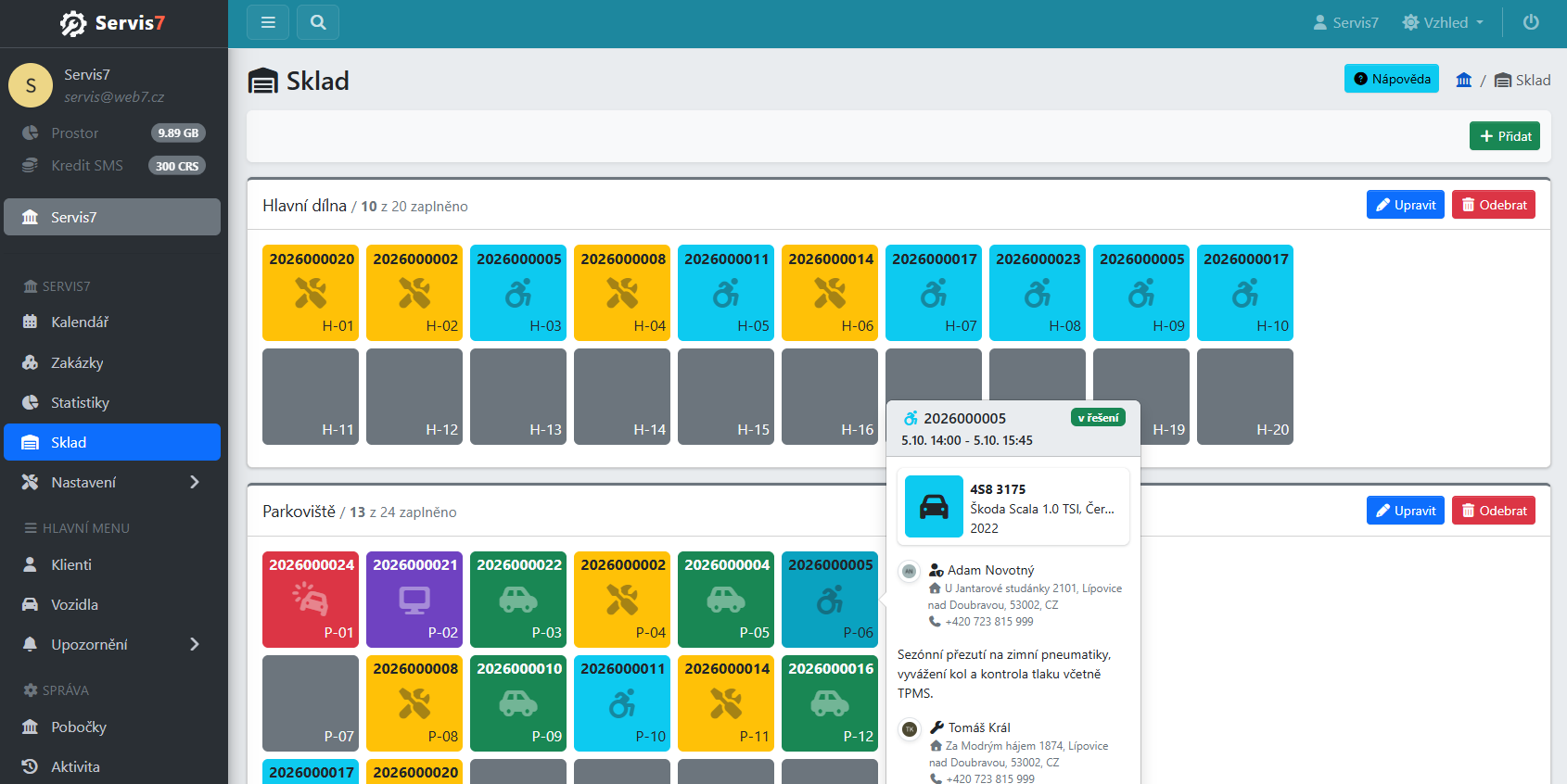Go to Zakázky in sidebar
Screen dimensions: 1567x784
112,362
